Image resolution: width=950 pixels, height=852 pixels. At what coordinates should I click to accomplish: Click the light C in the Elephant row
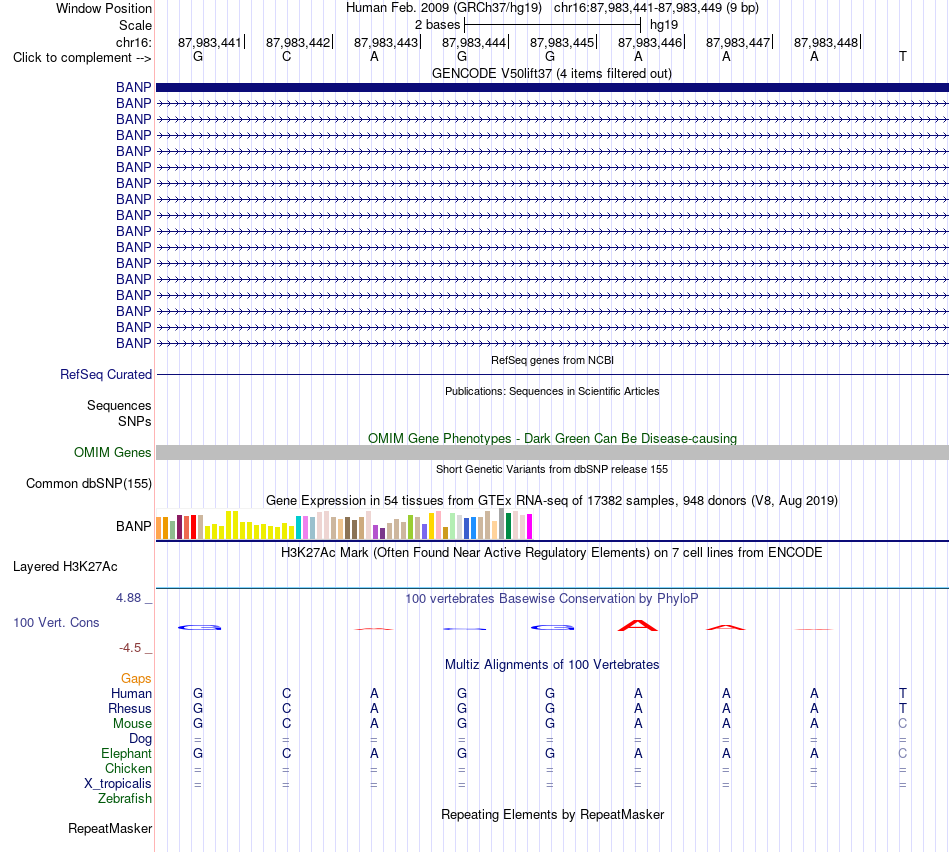tap(903, 753)
